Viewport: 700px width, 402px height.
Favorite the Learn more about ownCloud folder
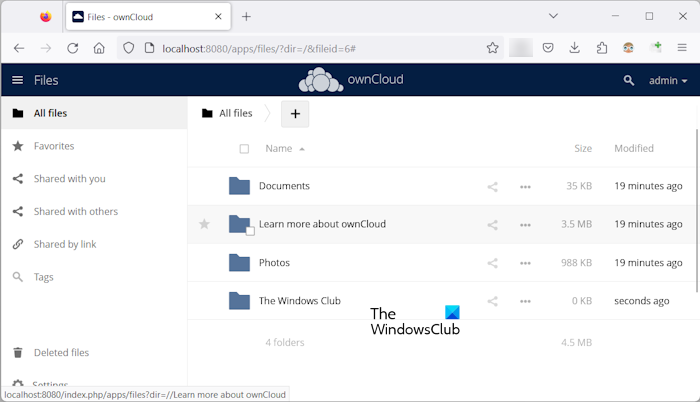tap(204, 224)
